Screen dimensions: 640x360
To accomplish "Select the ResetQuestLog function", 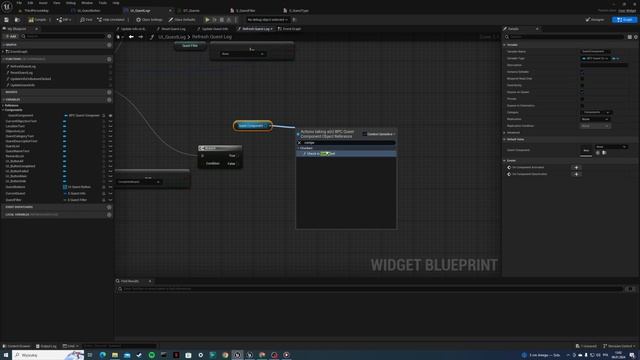I will click(22, 73).
